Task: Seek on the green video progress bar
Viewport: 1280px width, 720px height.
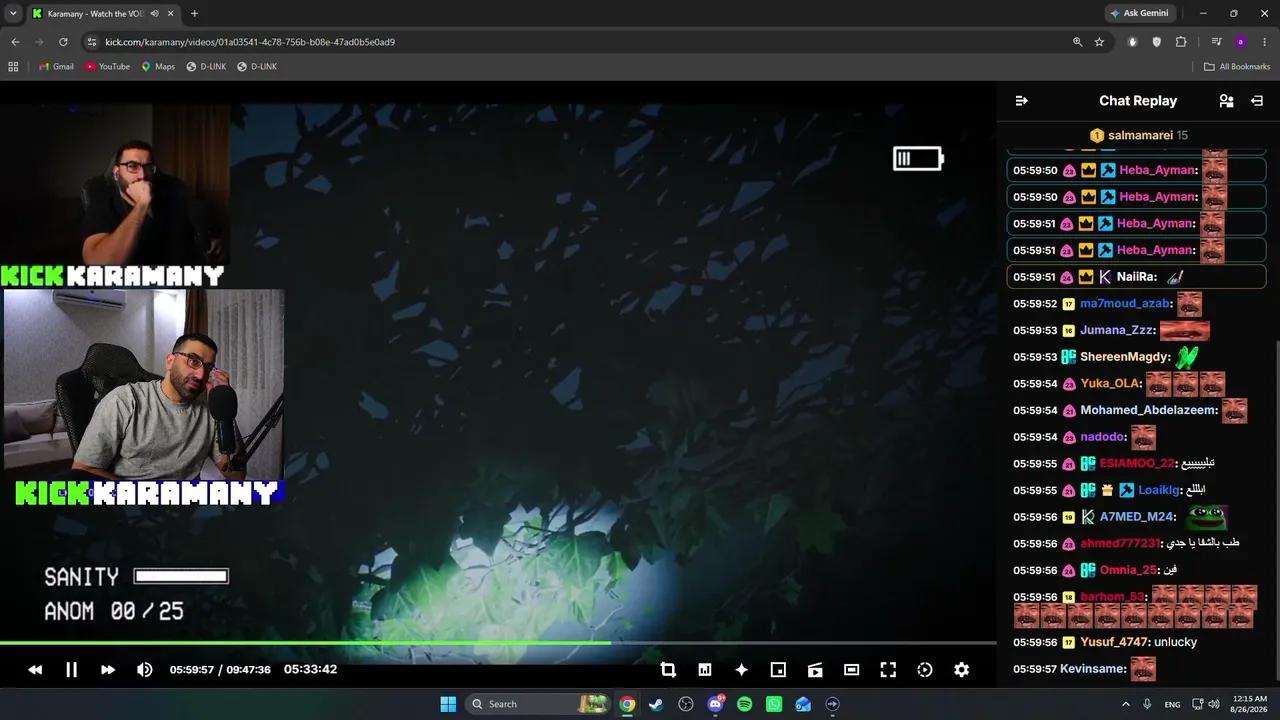Action: [498, 643]
